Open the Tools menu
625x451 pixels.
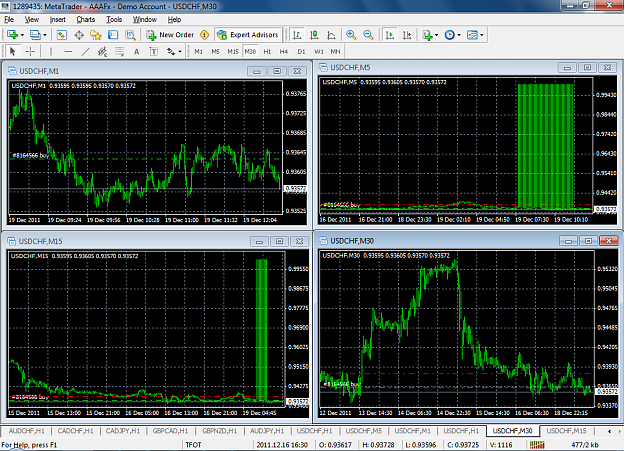(114, 20)
